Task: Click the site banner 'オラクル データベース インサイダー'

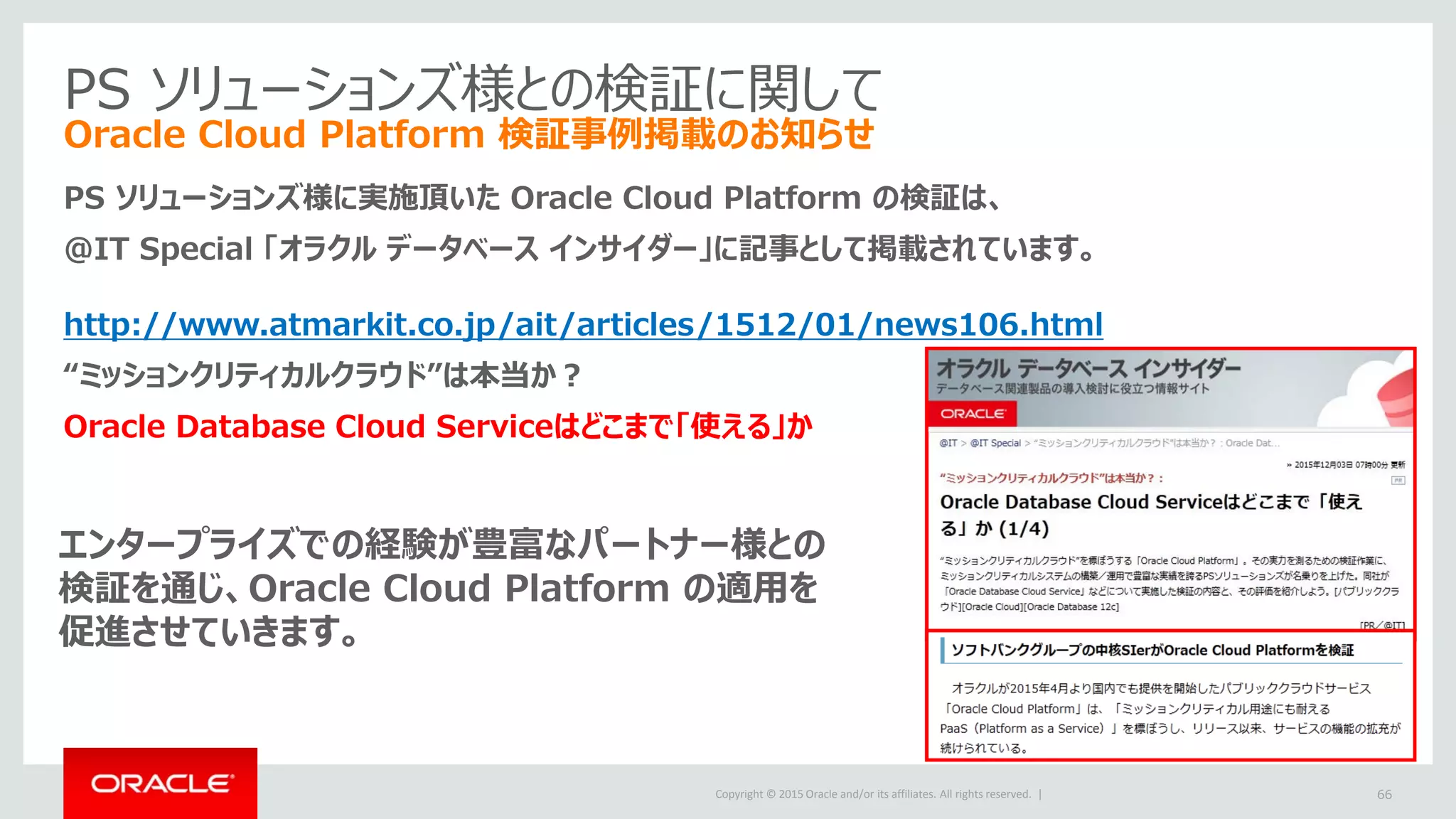Action: point(1088,368)
